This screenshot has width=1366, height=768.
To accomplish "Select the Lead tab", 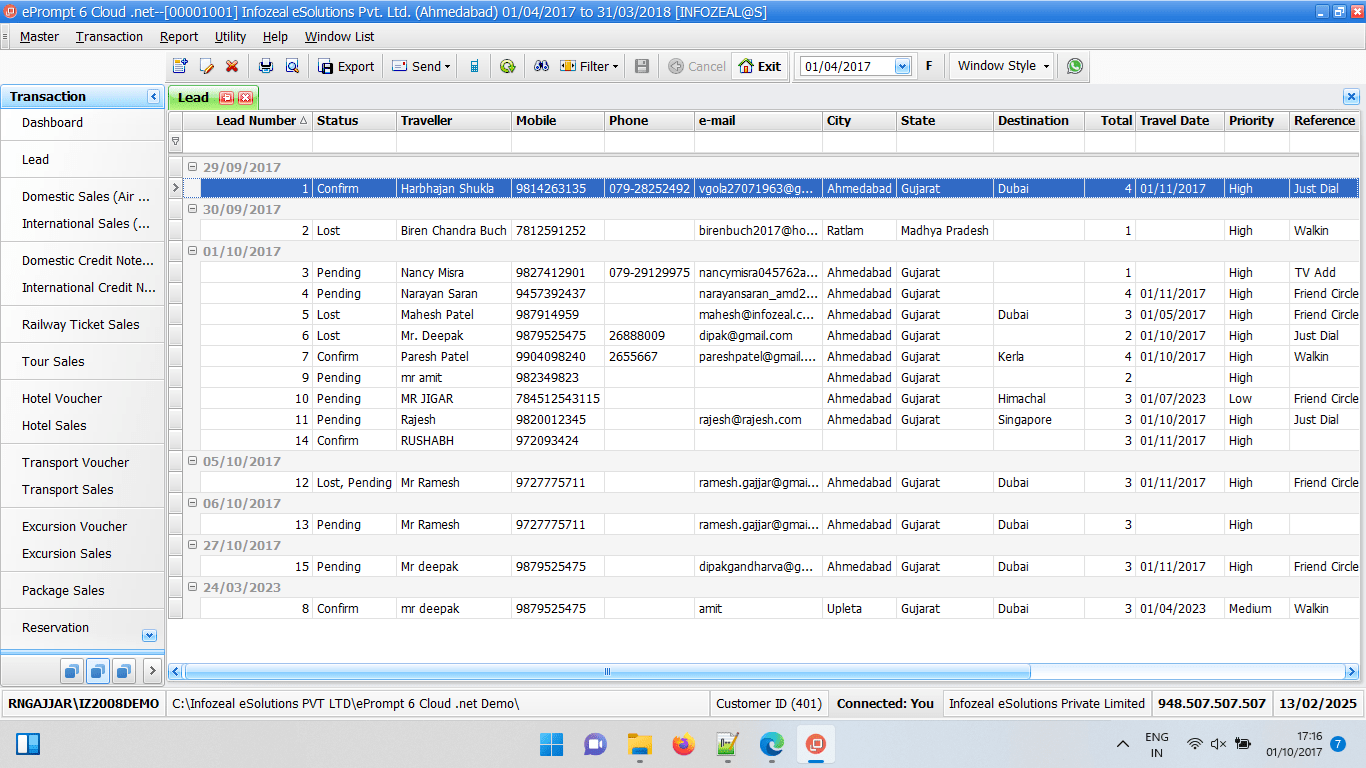I will tap(194, 97).
